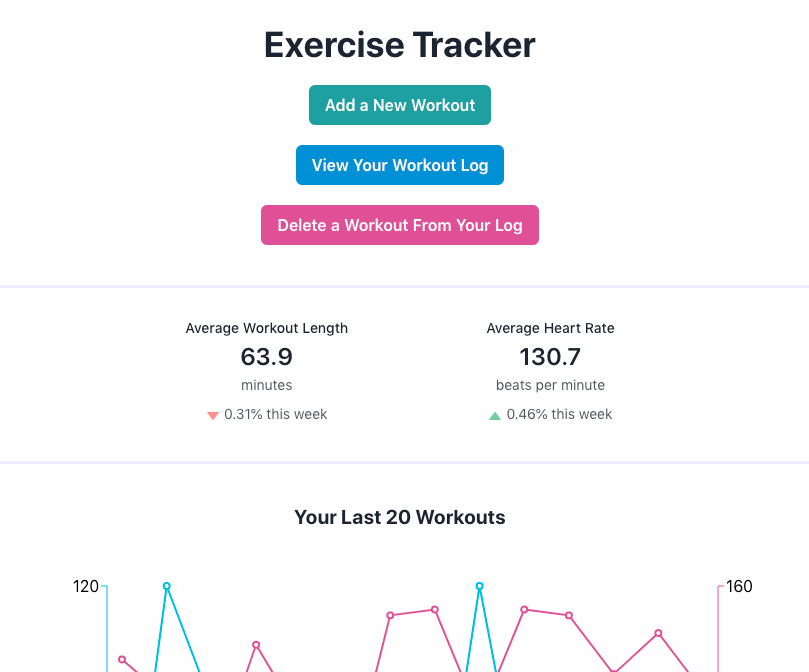Click Delete a Workout From Your Log
Screen dimensions: 809x672
pos(399,224)
